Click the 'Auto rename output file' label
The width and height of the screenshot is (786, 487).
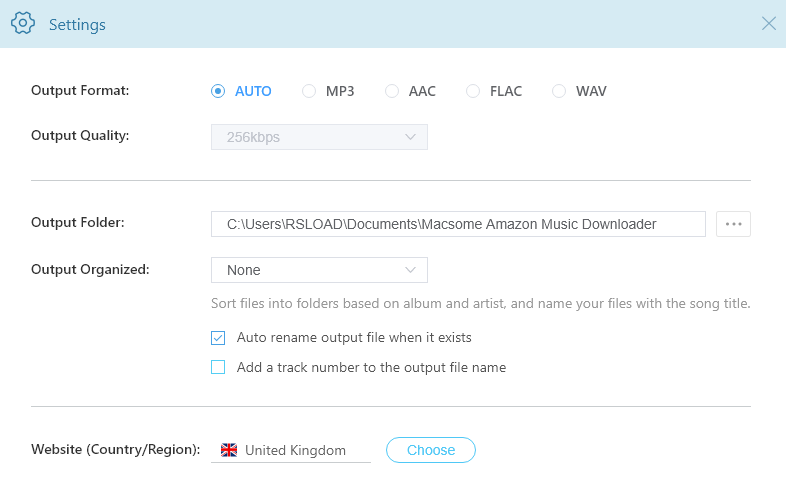tap(354, 338)
